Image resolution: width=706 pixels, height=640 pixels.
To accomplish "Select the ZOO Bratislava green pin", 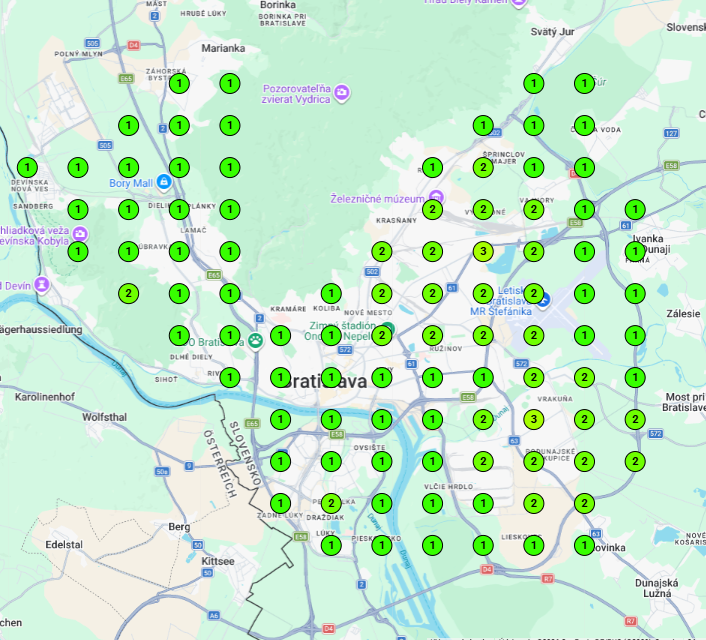I will [x=256, y=341].
